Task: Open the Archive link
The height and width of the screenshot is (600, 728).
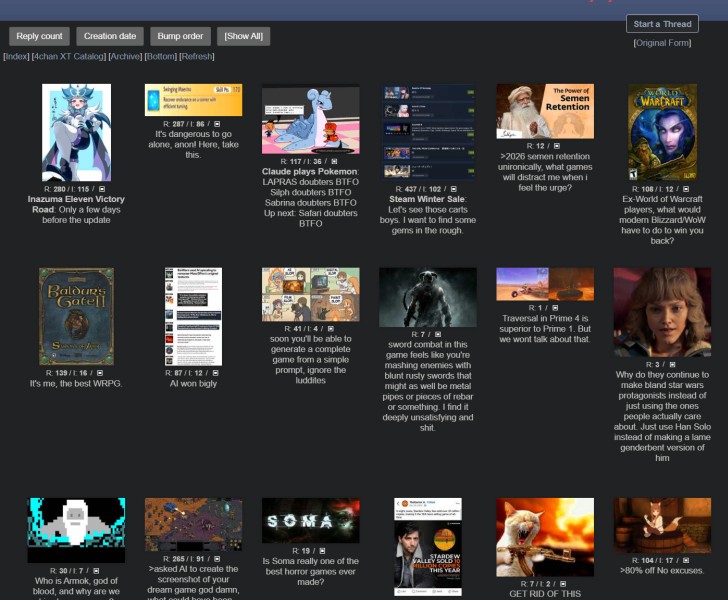Action: 125,57
